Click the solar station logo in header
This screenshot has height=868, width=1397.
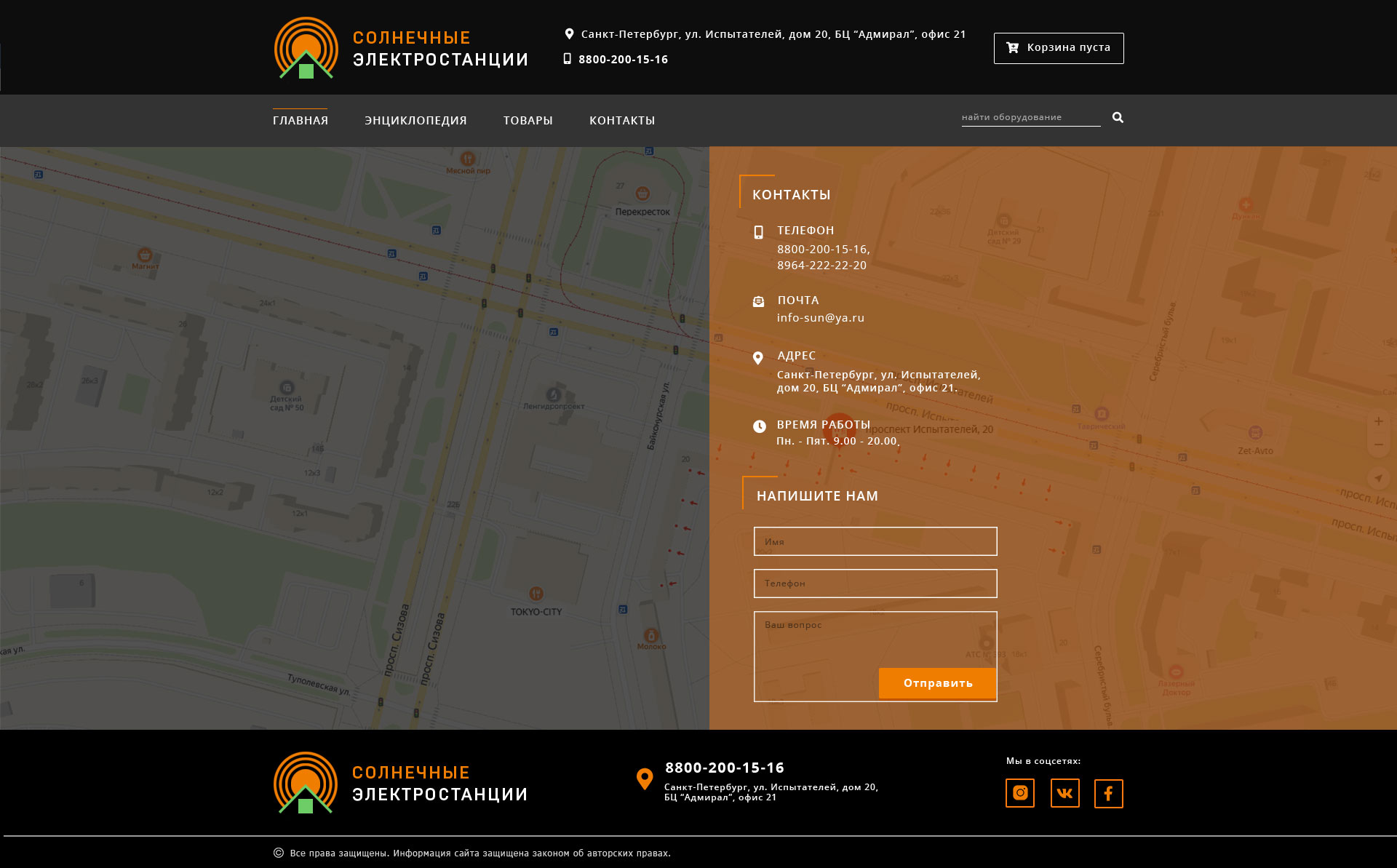306,48
